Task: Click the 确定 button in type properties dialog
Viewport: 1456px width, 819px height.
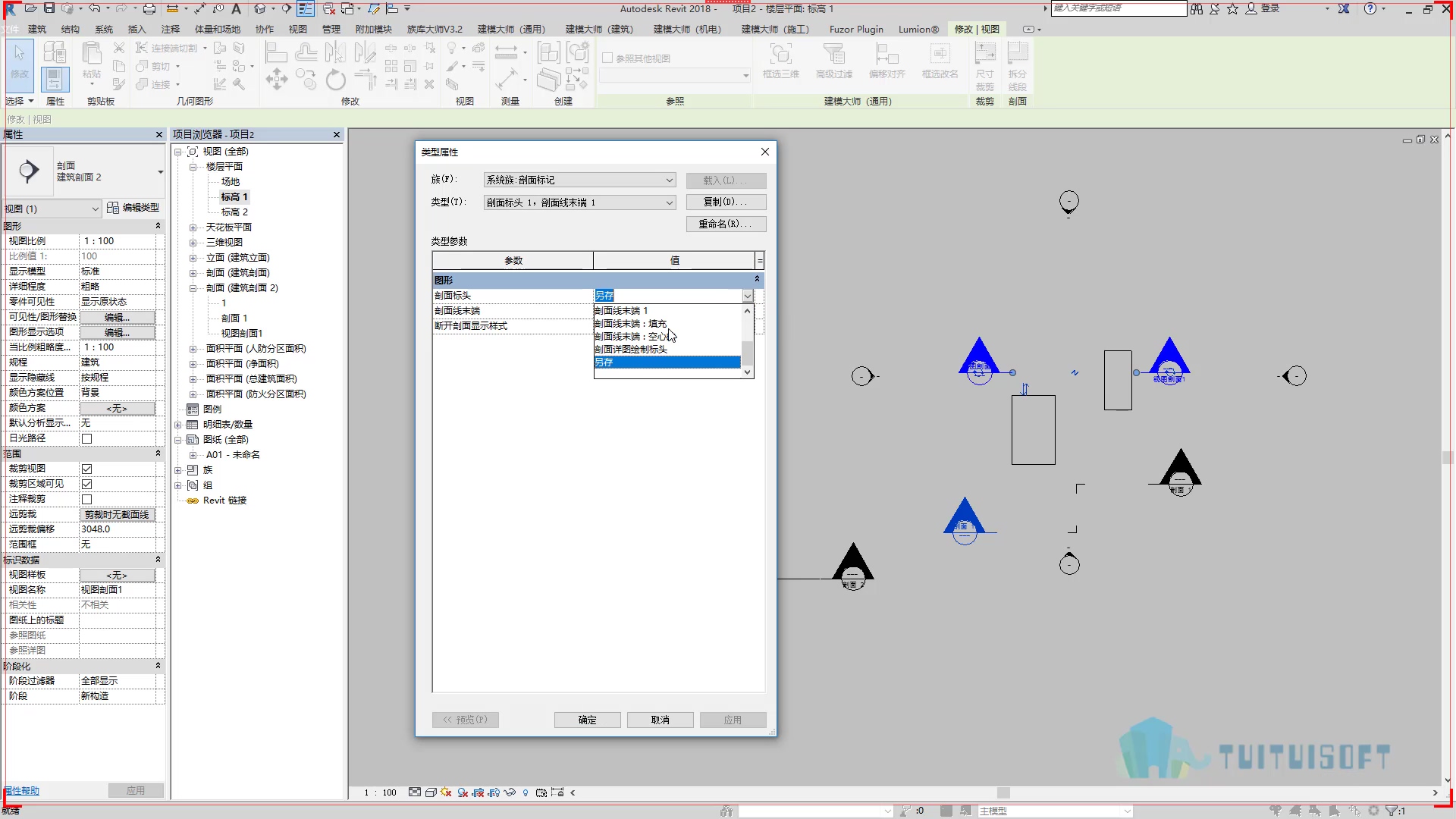Action: point(588,720)
